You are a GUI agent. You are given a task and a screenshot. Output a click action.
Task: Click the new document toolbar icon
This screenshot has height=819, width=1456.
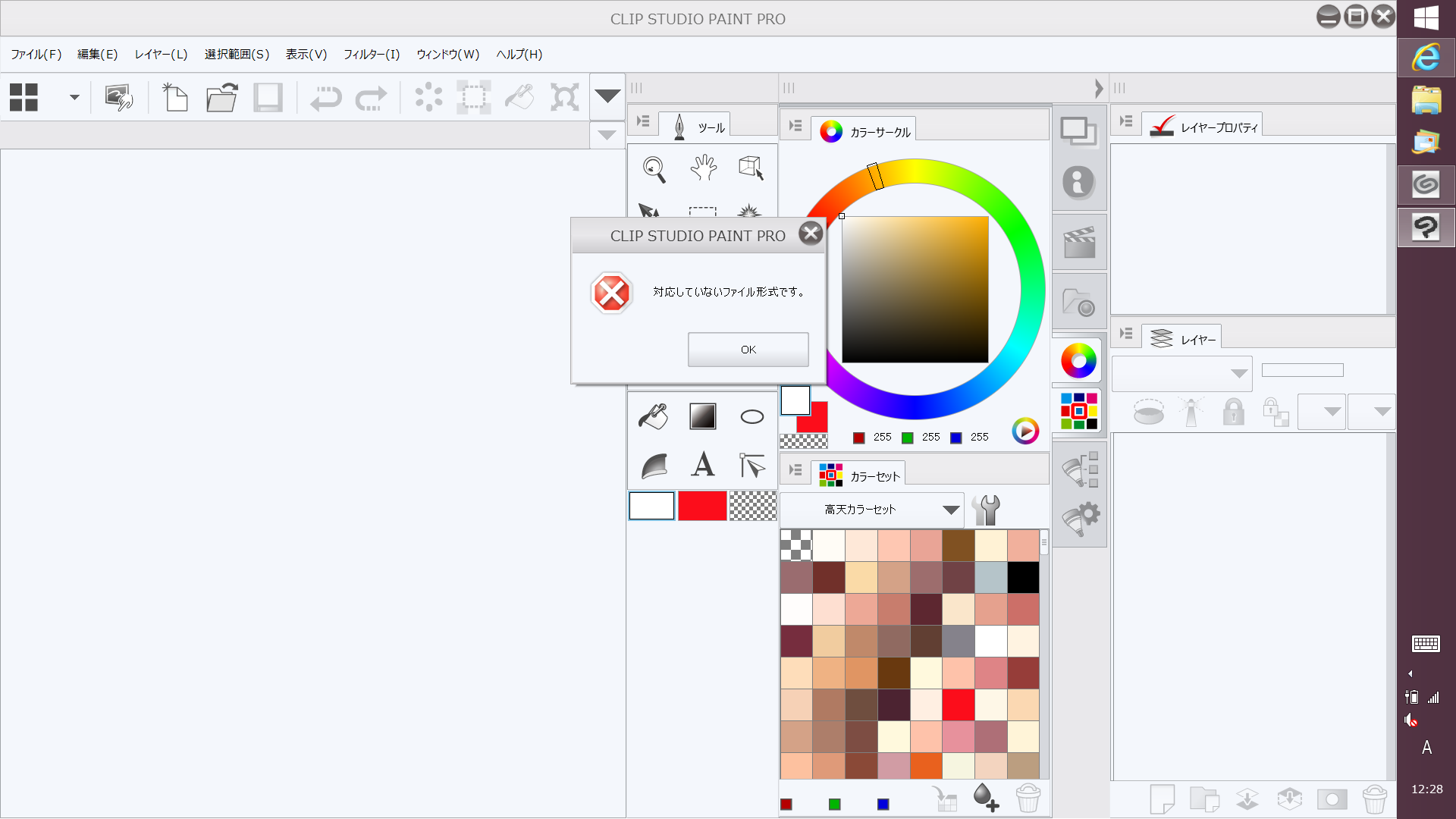175,98
